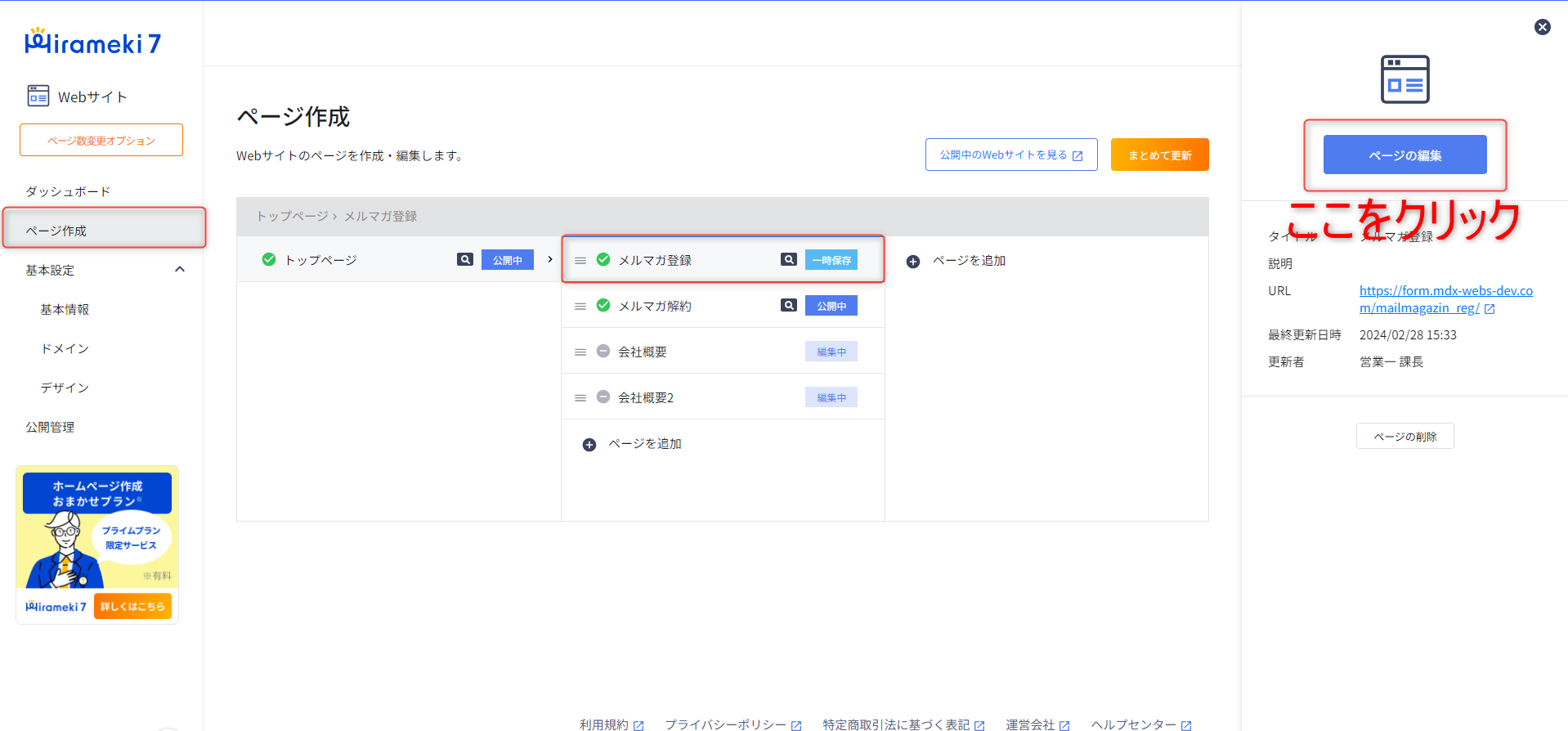
Task: Click the blue ページの編集 button
Action: [x=1404, y=155]
